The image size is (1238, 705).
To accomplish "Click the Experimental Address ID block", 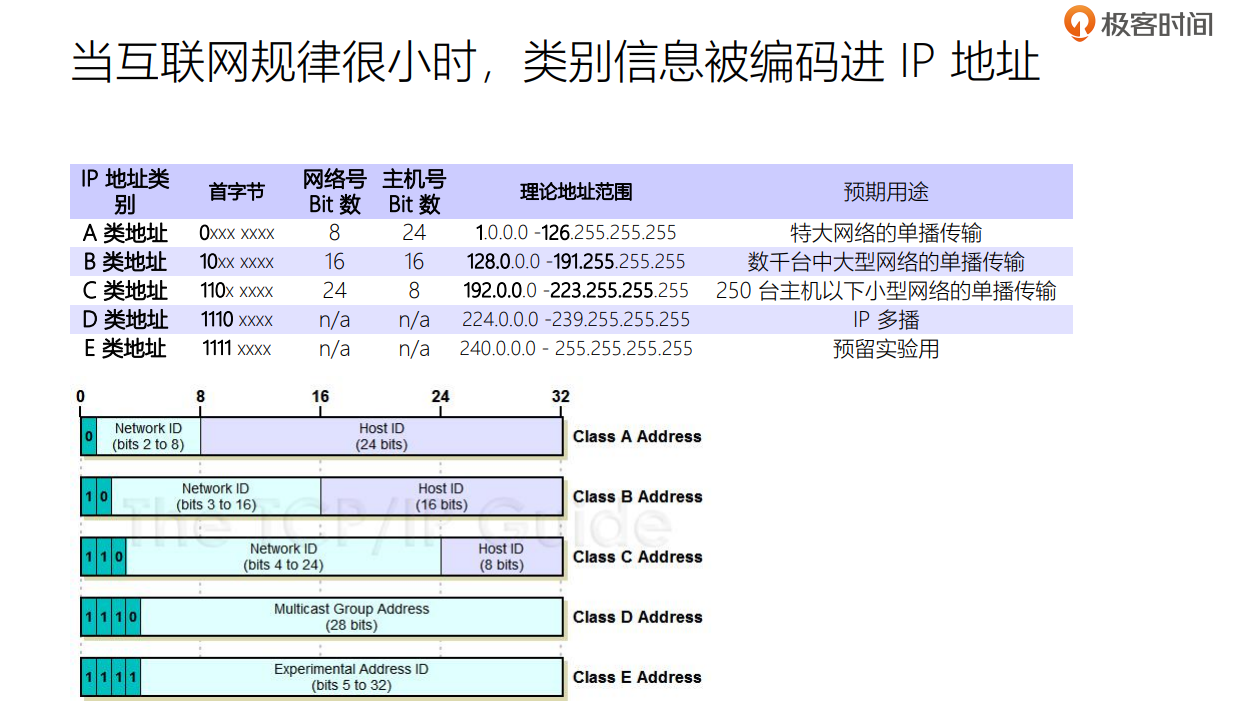I will (x=350, y=676).
